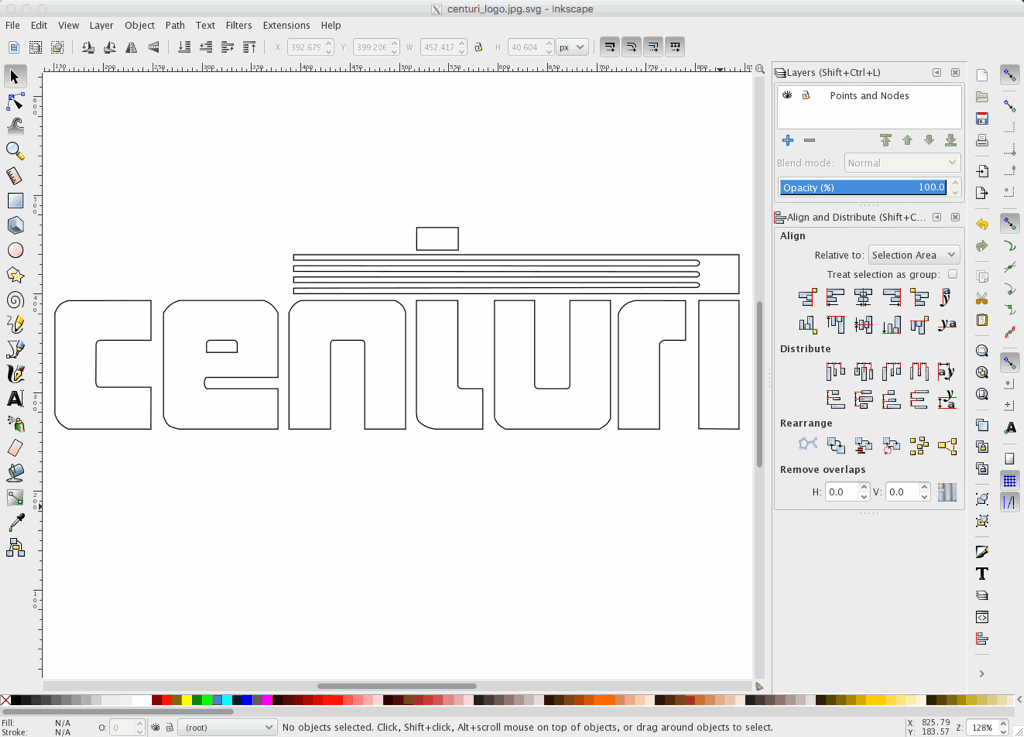
Task: Click the Save document icon
Action: tap(982, 119)
